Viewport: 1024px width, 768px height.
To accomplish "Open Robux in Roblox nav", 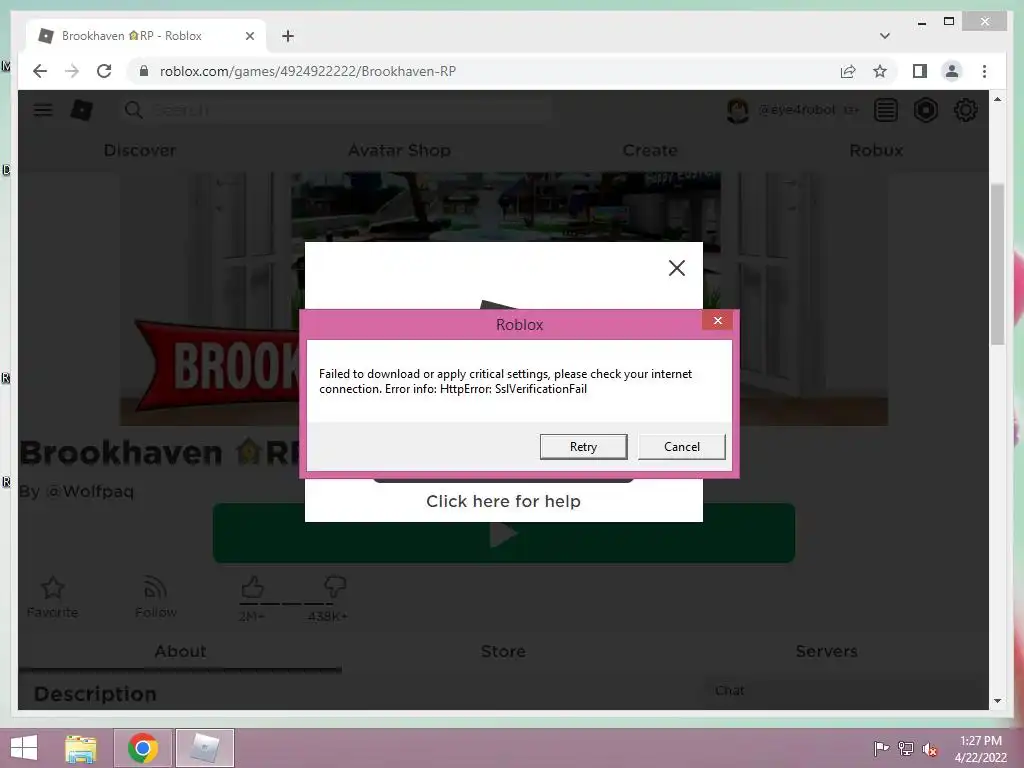I will pos(876,150).
